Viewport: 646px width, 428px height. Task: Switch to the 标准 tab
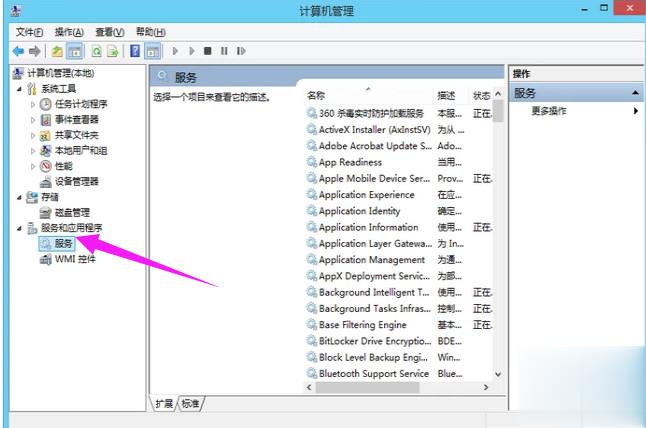189,403
